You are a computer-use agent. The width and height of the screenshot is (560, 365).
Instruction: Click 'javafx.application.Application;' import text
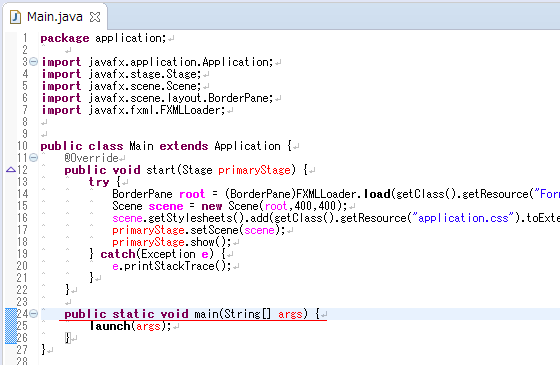click(181, 62)
